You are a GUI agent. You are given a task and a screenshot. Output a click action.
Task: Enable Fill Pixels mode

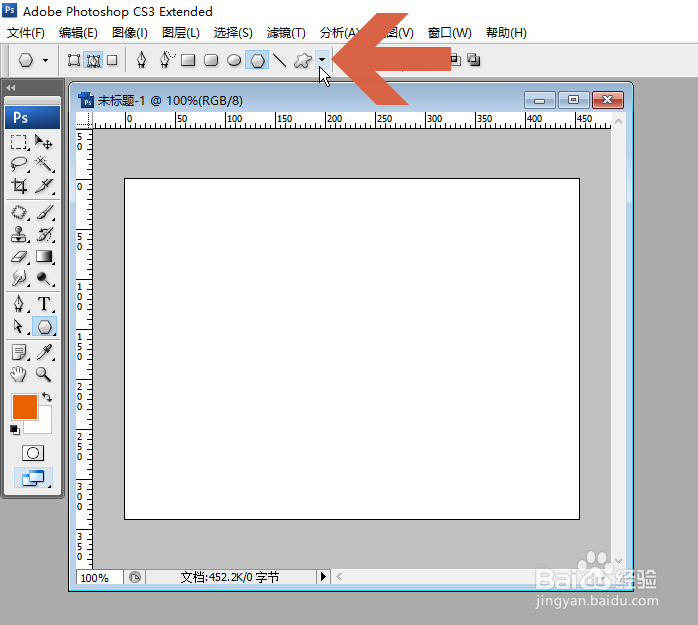[x=112, y=60]
